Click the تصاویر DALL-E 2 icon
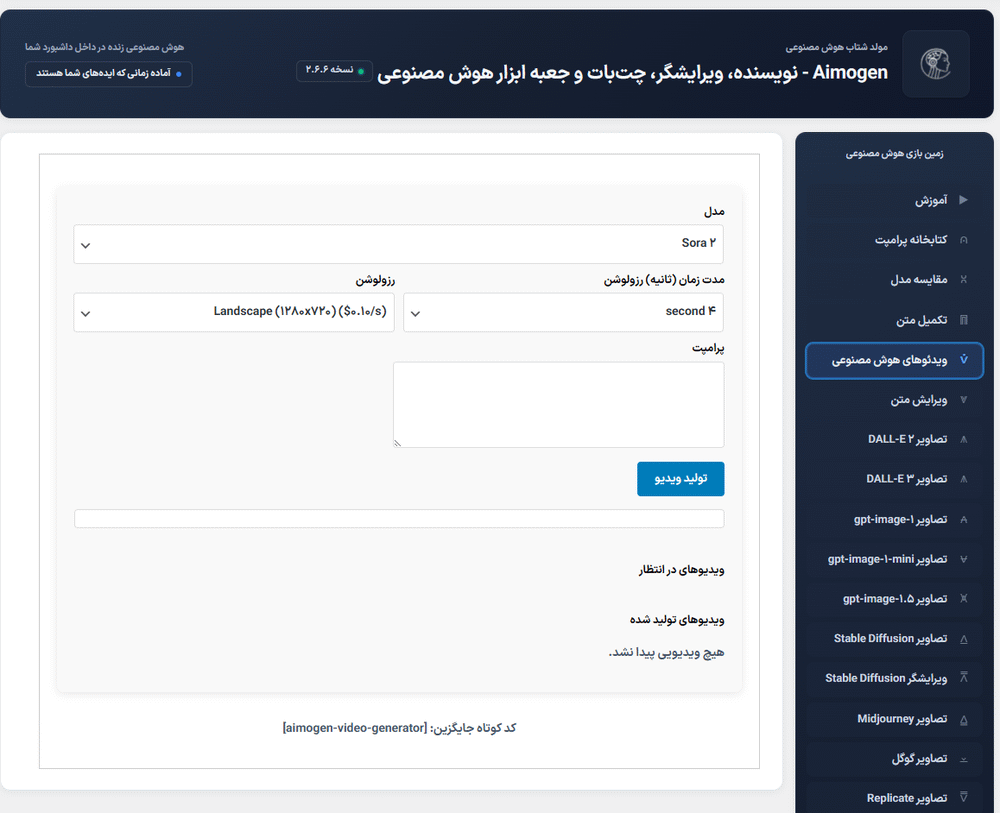 point(965,439)
